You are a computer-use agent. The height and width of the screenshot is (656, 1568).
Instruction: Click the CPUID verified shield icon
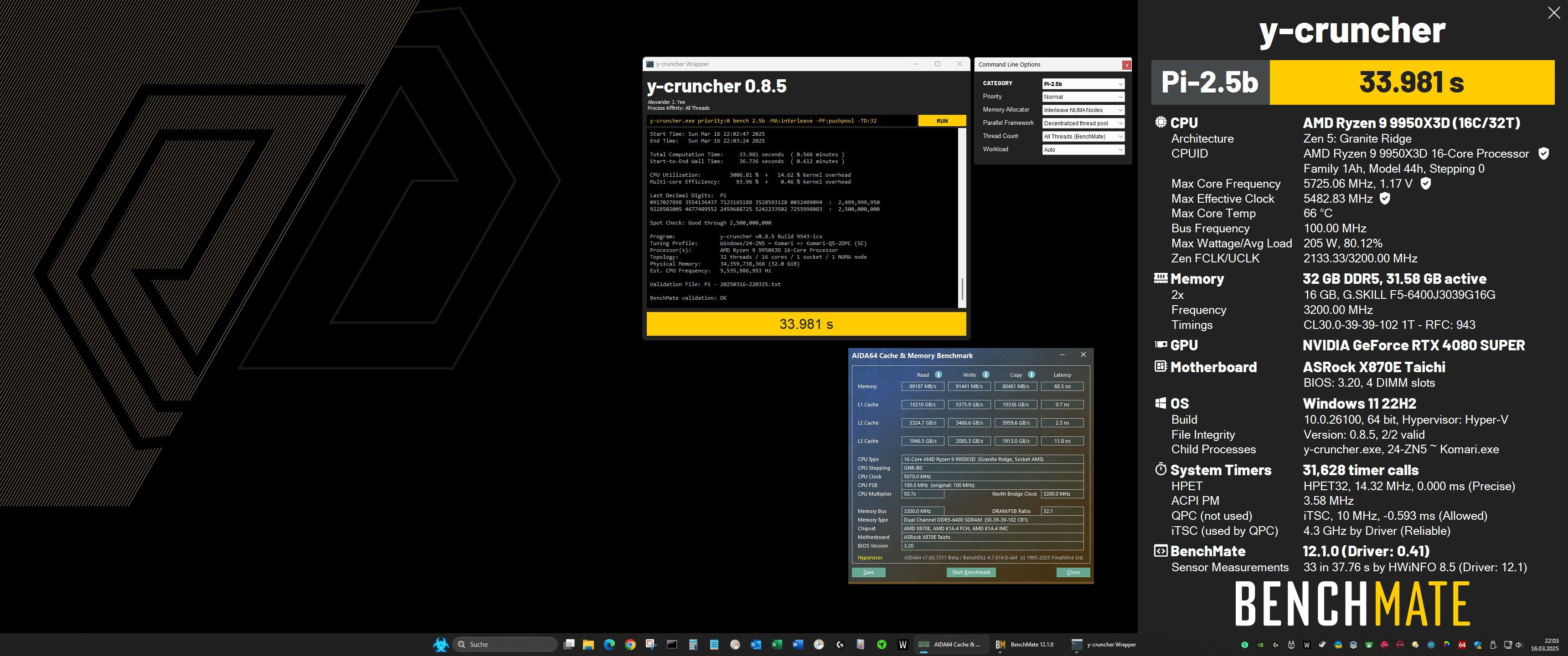coord(1543,154)
